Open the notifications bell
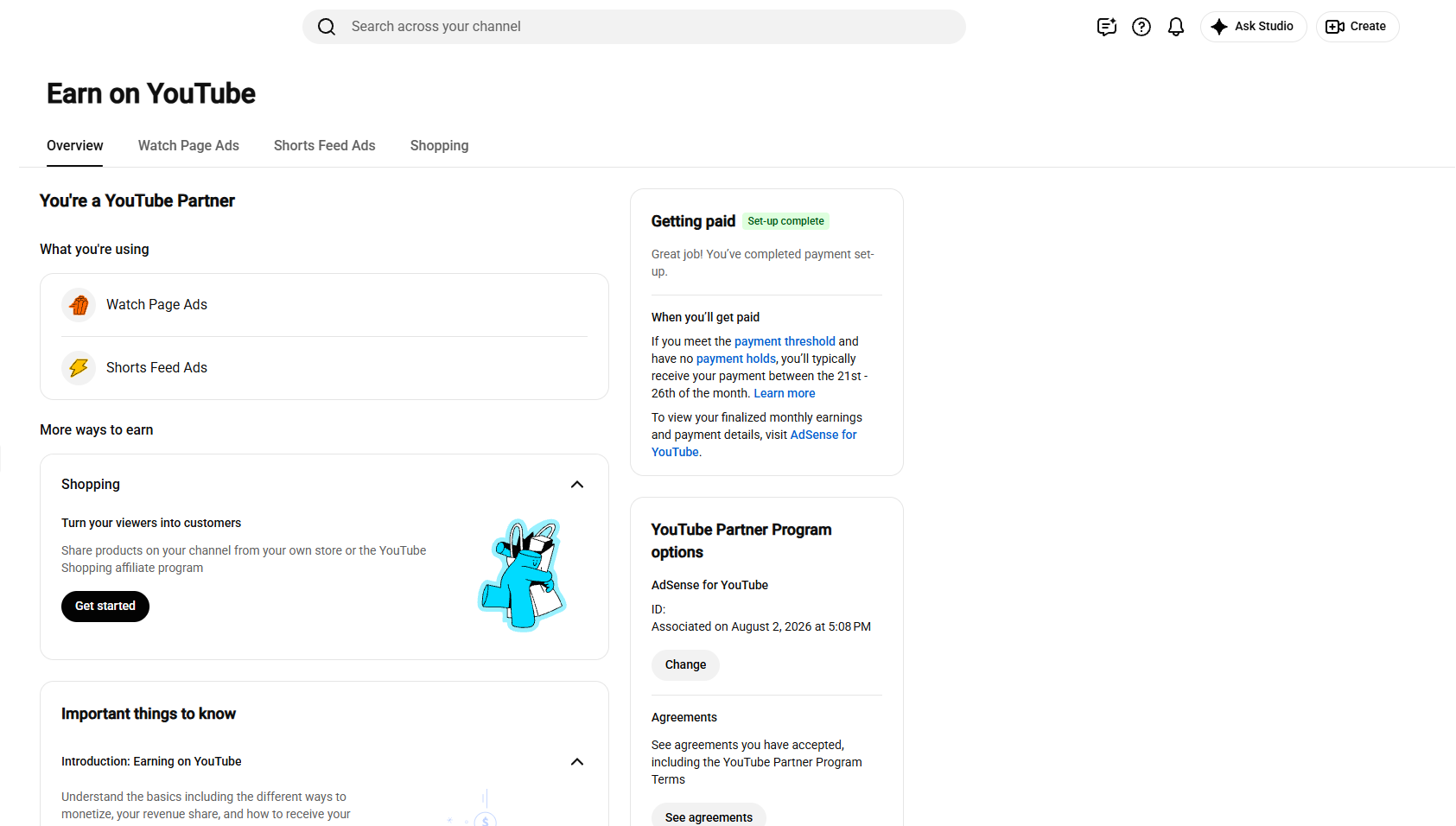The height and width of the screenshot is (826, 1456). tap(1176, 27)
